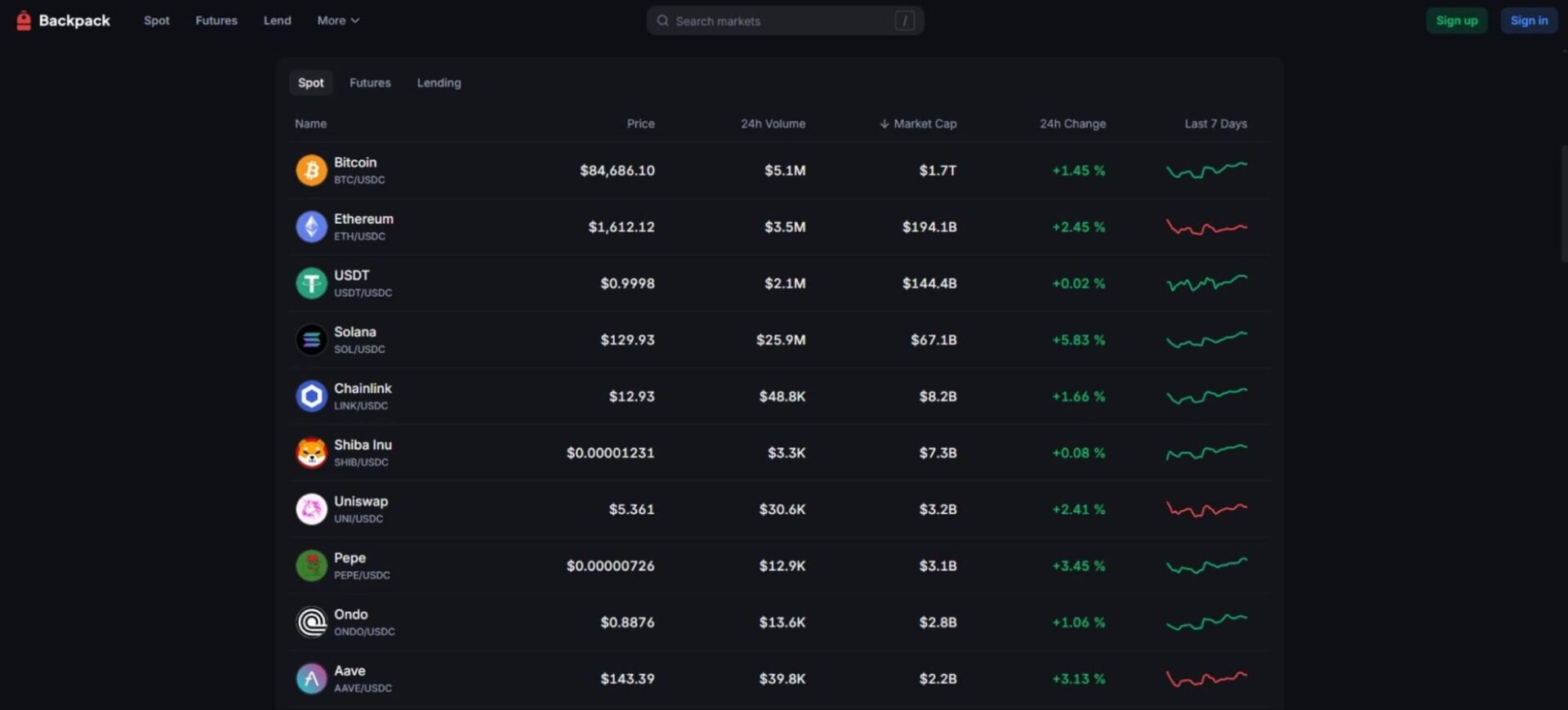Open the Ondo ONDO/USDC market name

364,622
